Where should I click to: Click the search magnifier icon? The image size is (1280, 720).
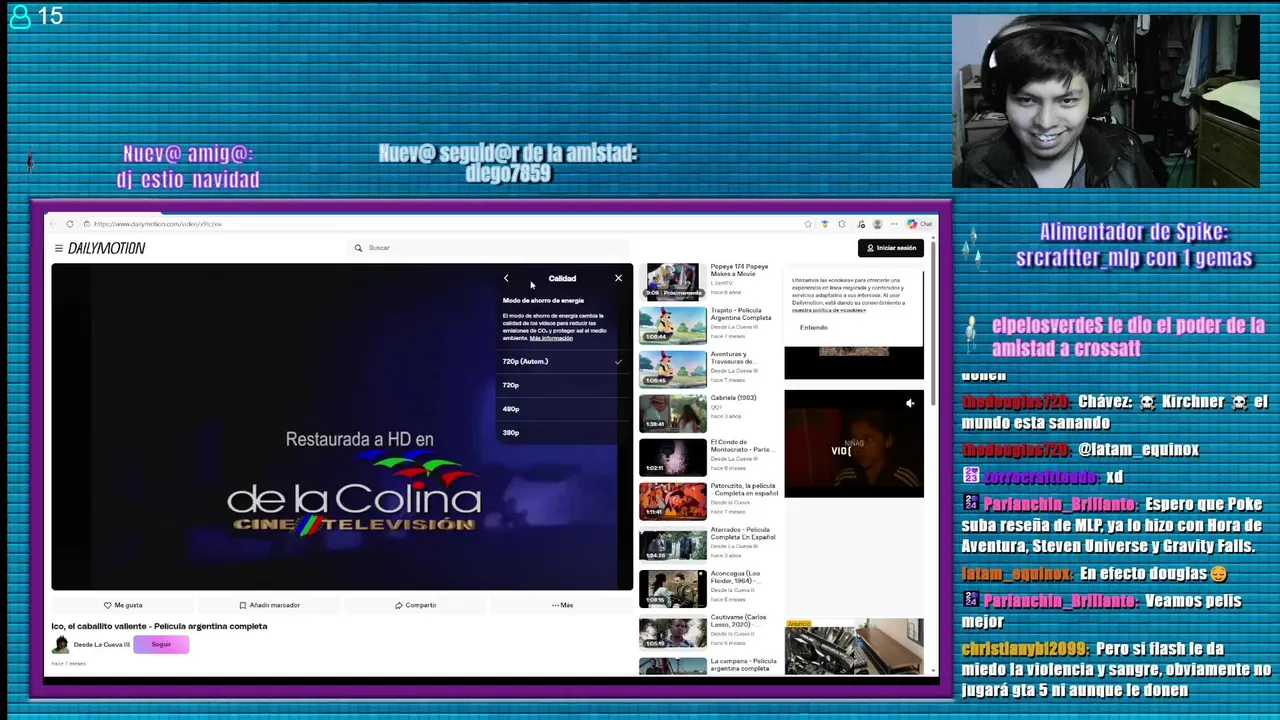358,248
